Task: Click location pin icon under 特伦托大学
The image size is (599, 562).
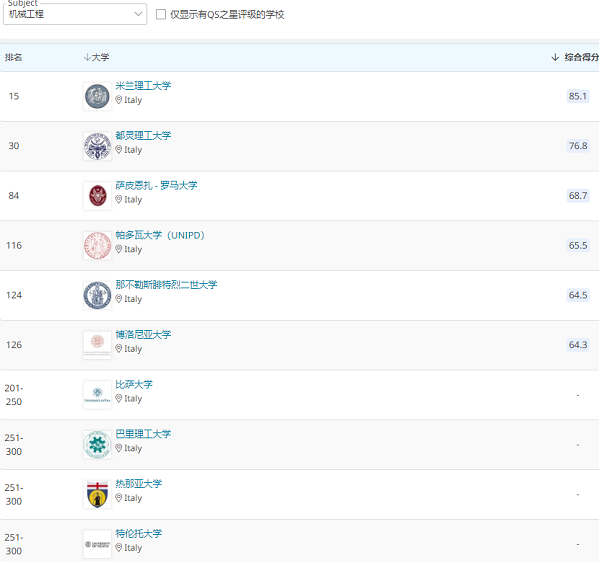Action: coord(119,547)
